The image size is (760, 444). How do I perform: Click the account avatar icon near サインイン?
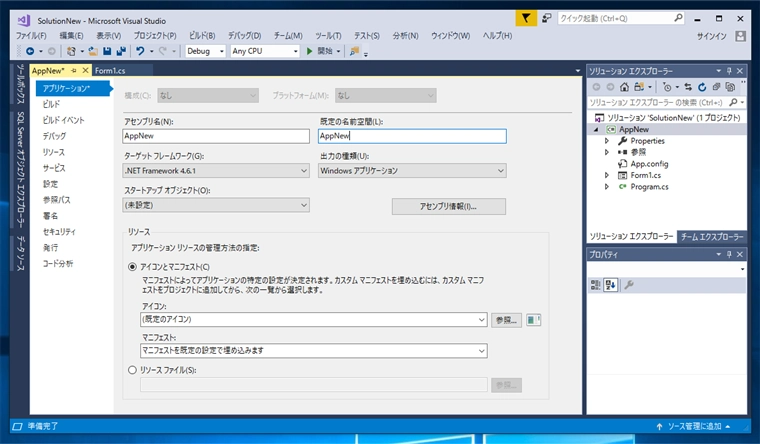(x=740, y=36)
